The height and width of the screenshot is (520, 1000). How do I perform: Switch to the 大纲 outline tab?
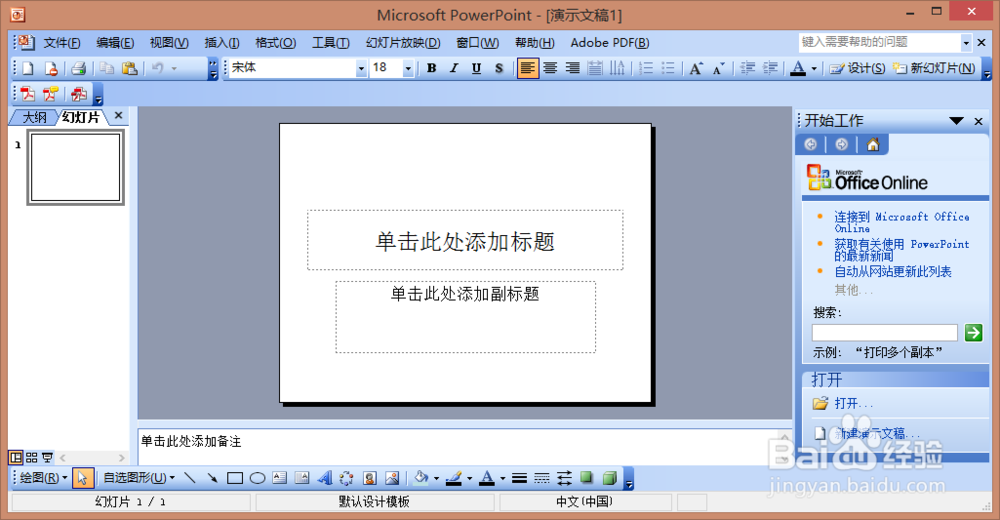(35, 117)
